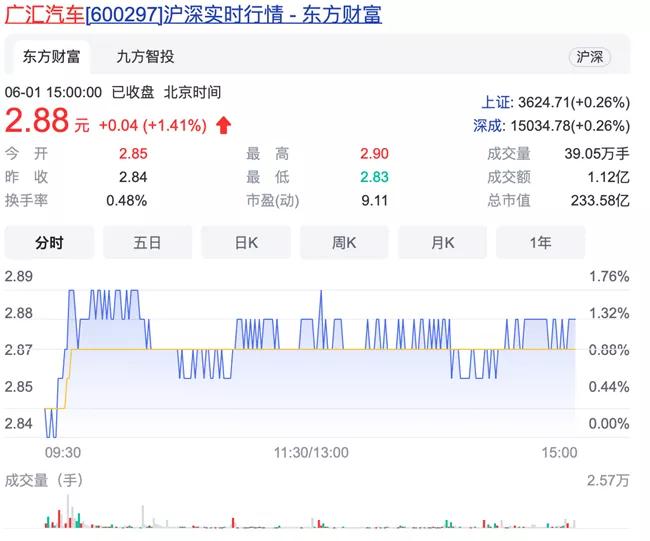Click the 已收盘 status text
The height and width of the screenshot is (541, 650).
pyautogui.click(x=133, y=92)
